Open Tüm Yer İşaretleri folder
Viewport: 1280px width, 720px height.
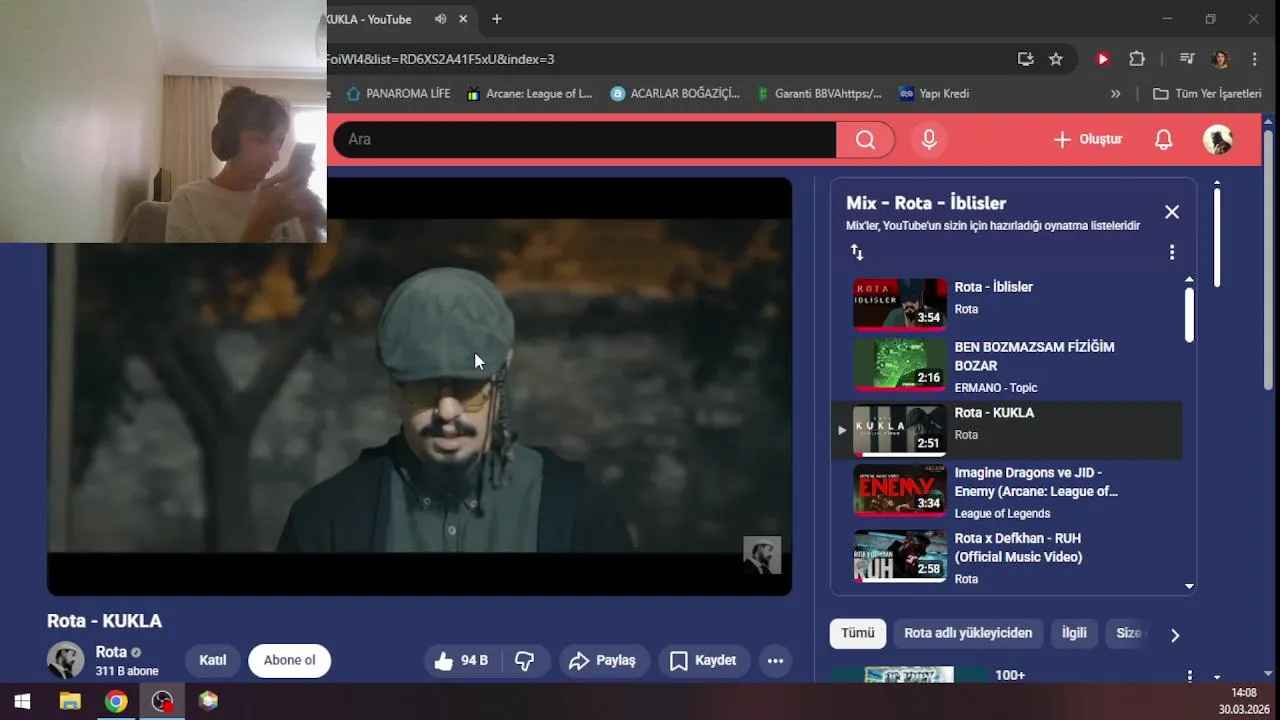1207,94
